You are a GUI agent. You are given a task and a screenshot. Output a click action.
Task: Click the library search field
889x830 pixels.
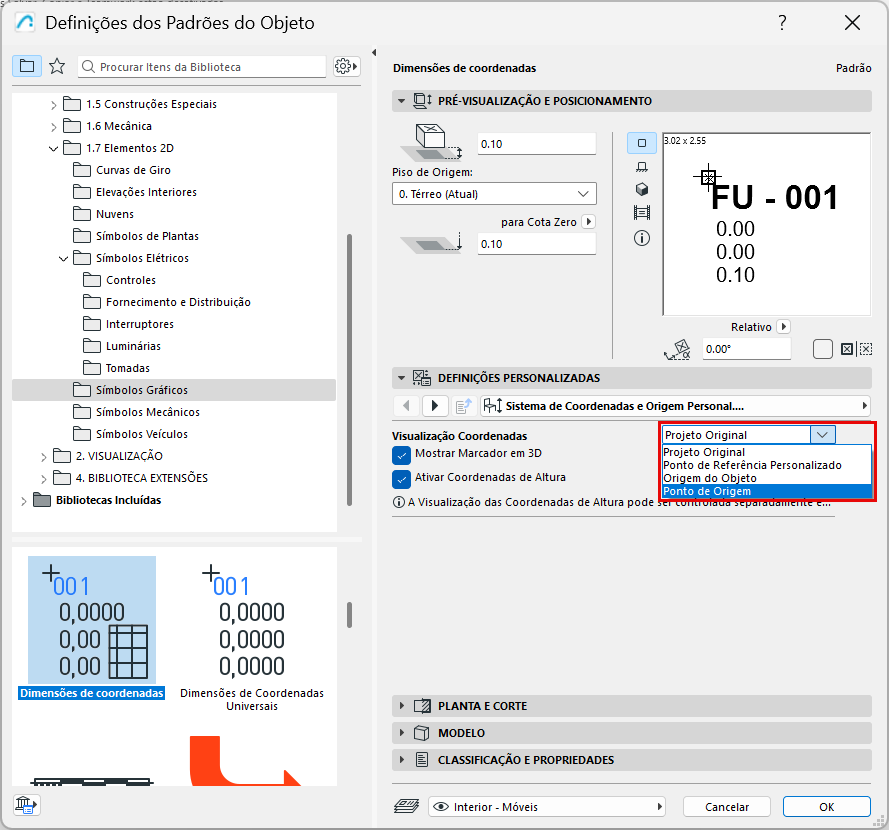click(202, 66)
